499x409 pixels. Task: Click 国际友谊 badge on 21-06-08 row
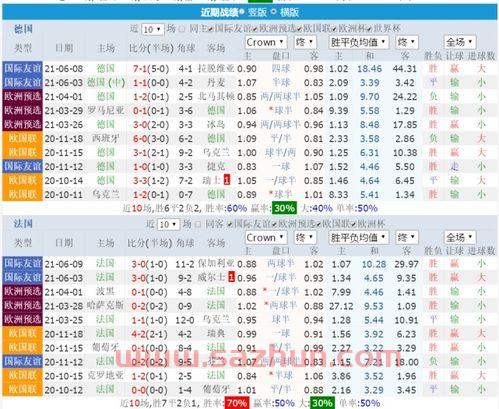point(22,69)
